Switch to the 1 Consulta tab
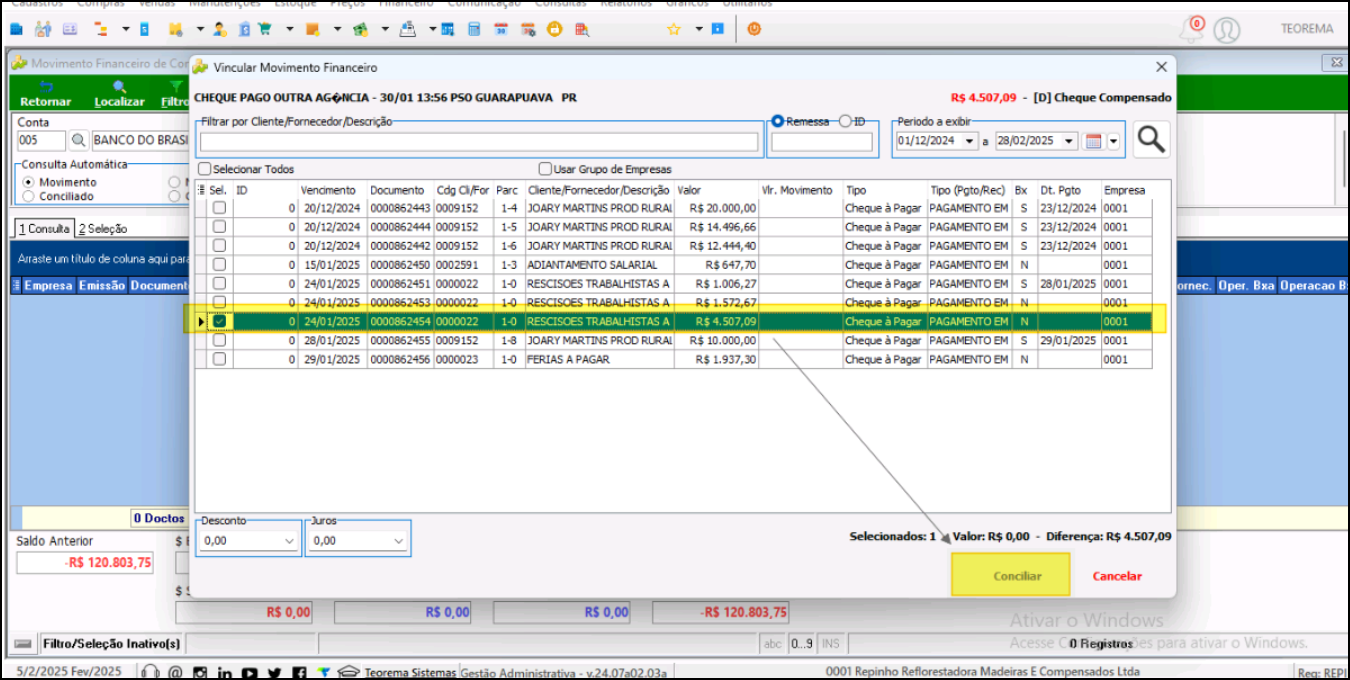1350x680 pixels. pyautogui.click(x=47, y=229)
